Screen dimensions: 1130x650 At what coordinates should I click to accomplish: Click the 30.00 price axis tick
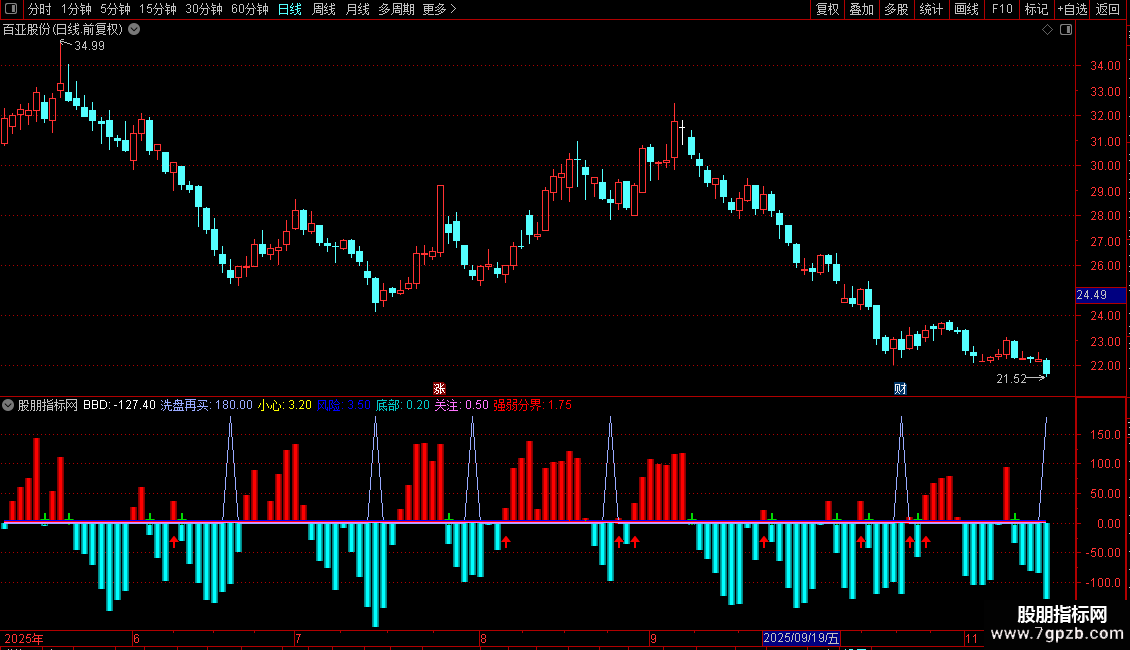(1105, 166)
